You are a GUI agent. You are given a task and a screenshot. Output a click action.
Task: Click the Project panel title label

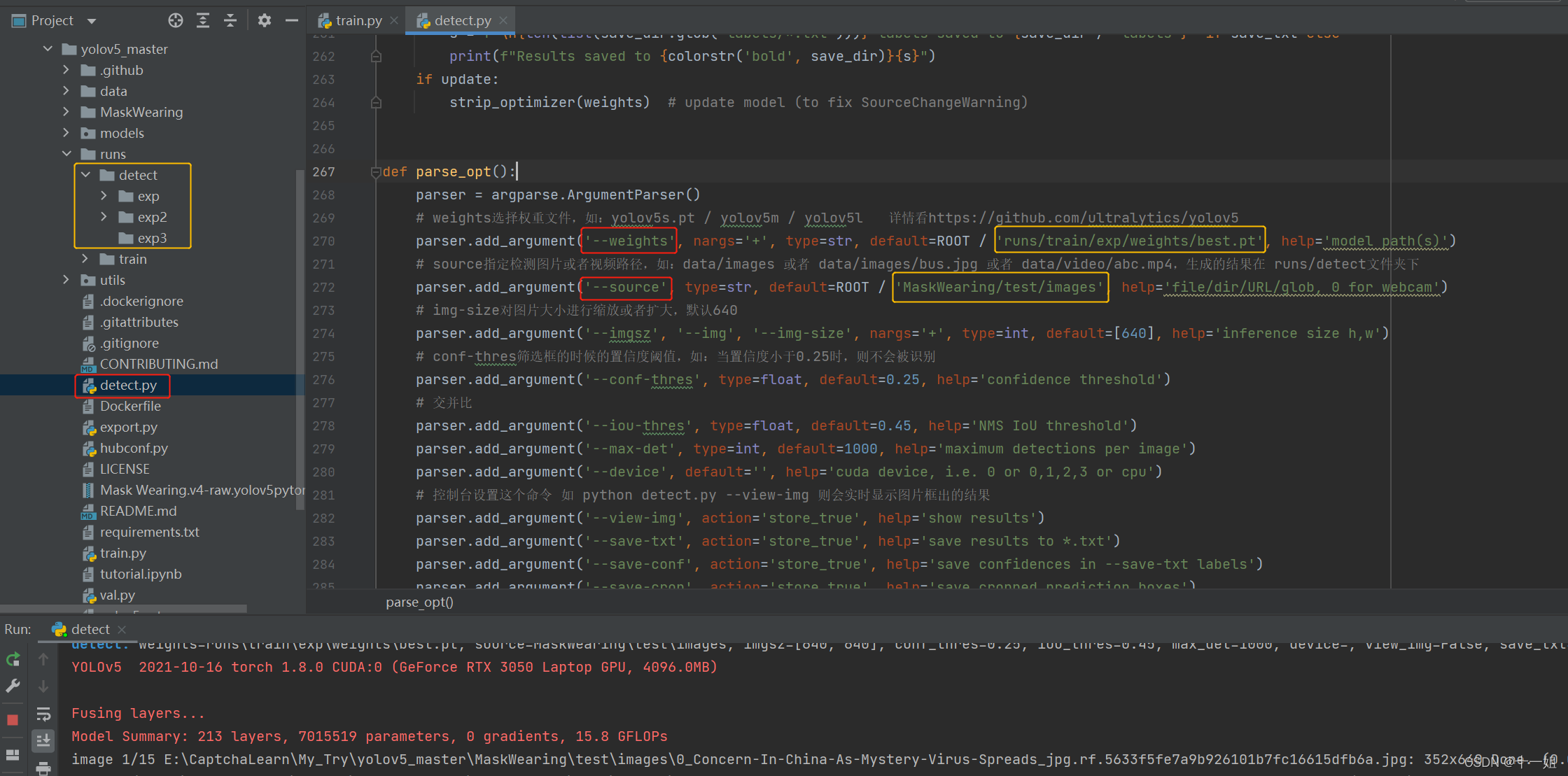tap(52, 21)
